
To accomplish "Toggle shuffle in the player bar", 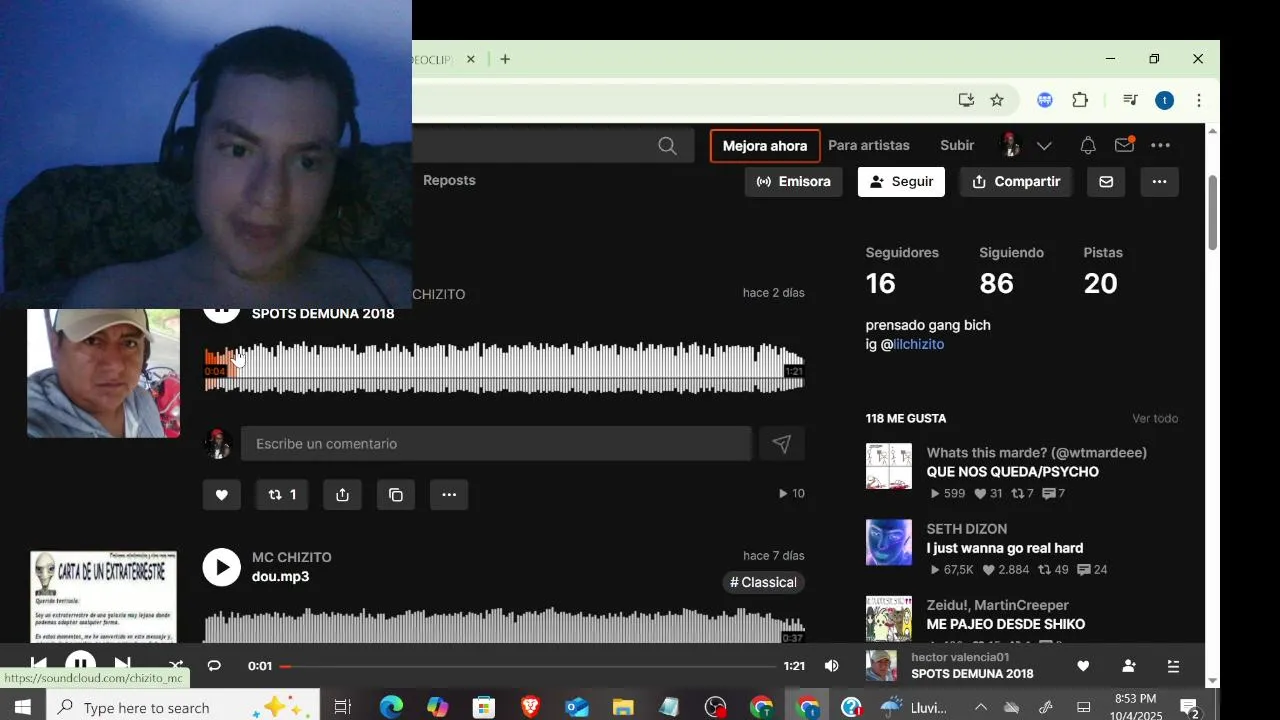I will [x=176, y=666].
